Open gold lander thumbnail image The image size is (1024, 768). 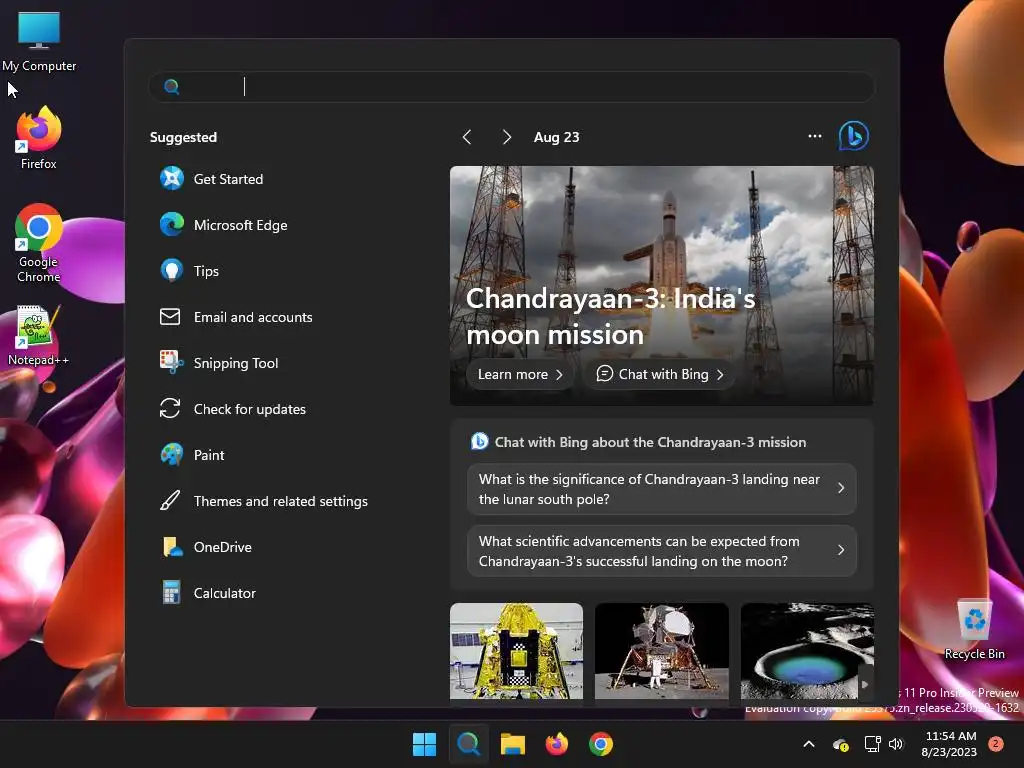pos(516,651)
